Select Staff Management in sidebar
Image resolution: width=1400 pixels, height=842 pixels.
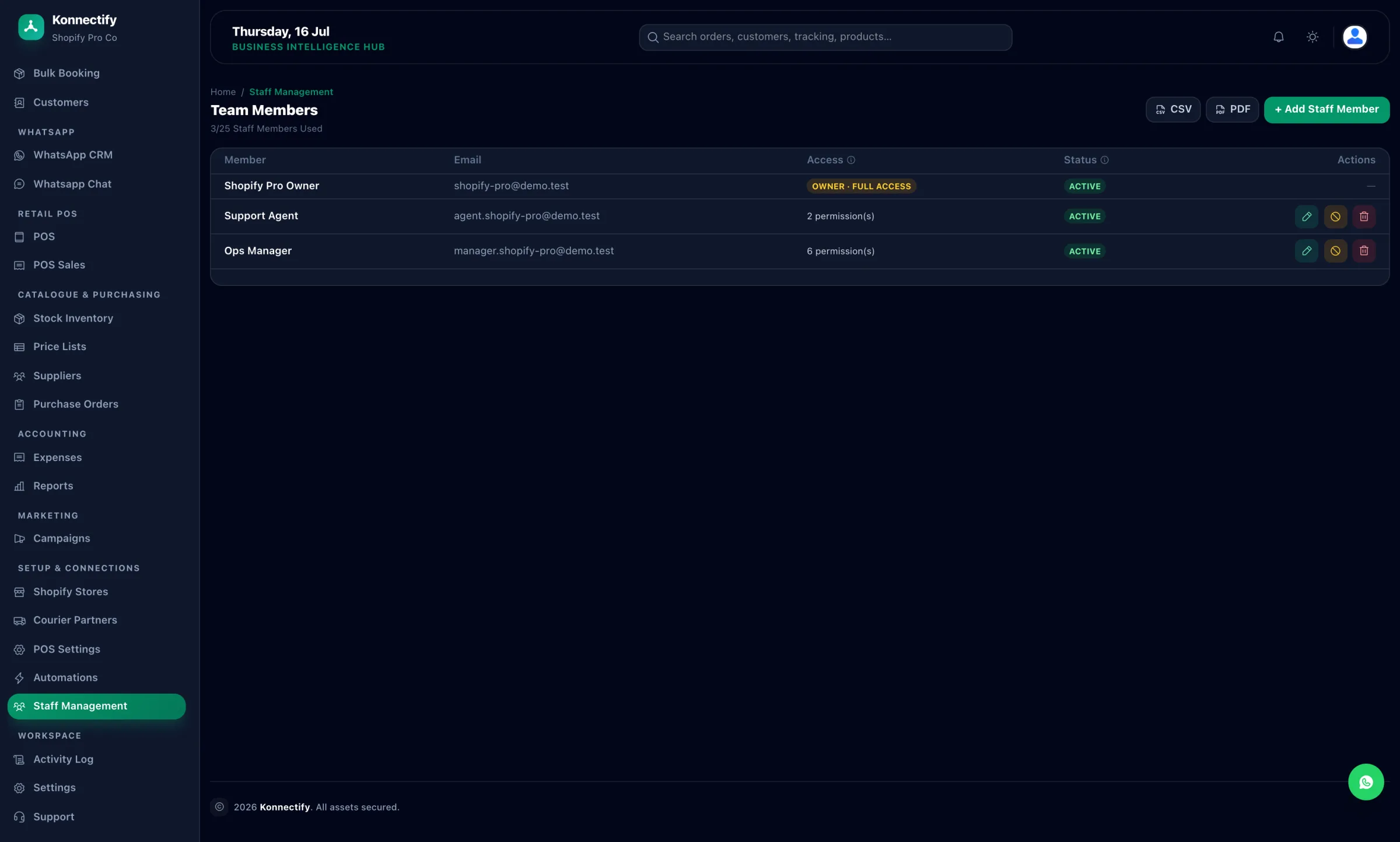point(96,706)
